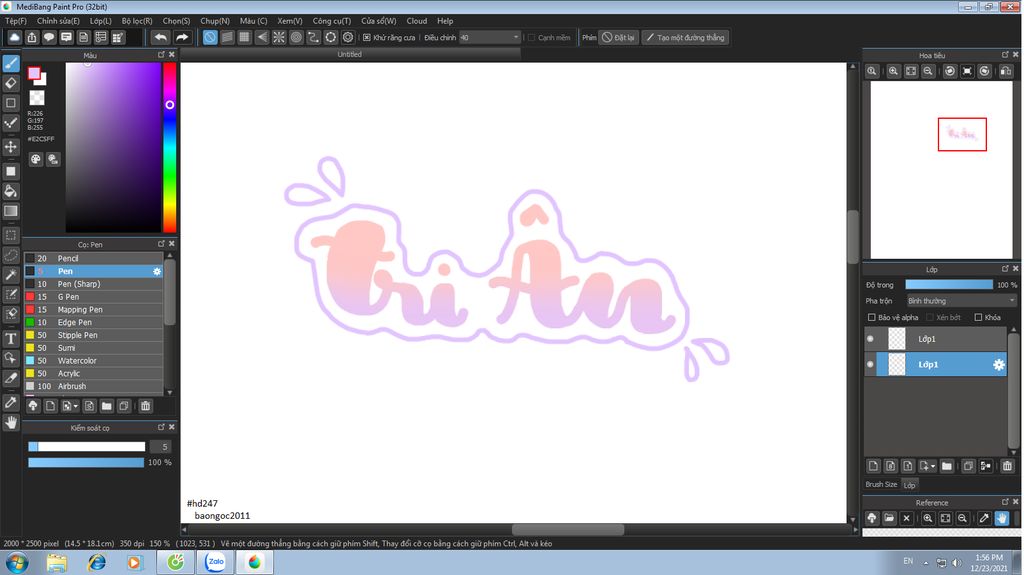Screen dimensions: 1024x575
Task: Add brush from cloud icon
Action: [33, 406]
